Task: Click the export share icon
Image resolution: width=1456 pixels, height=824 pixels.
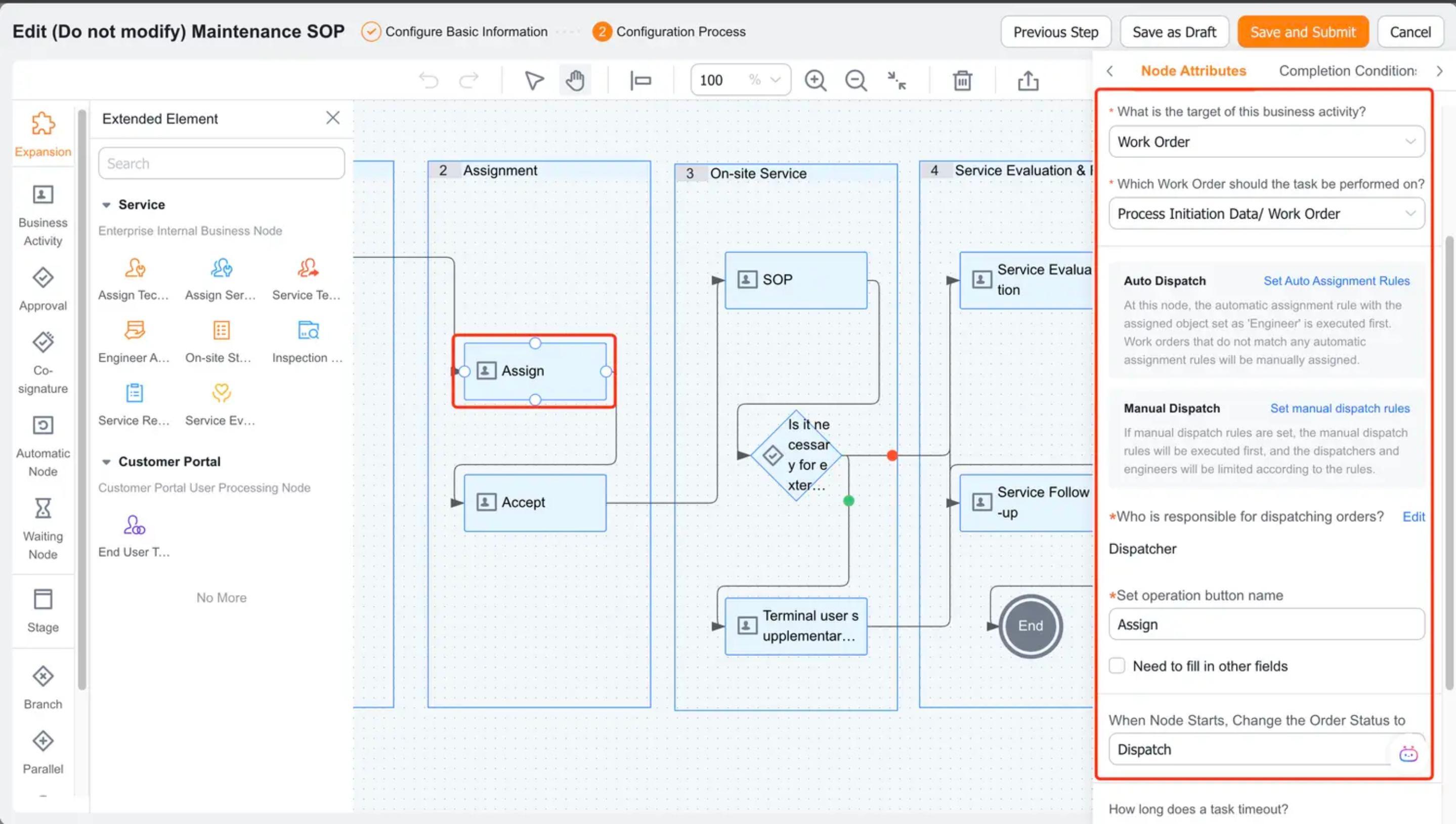Action: 1028,80
